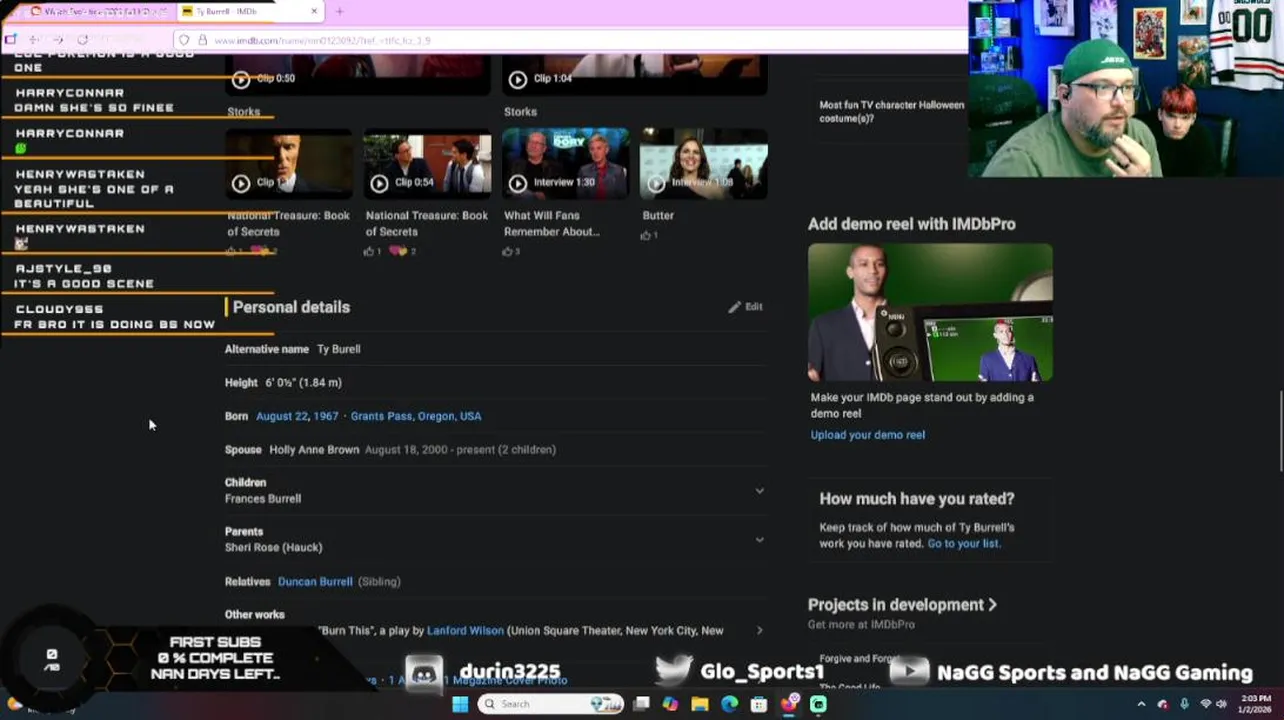Open Microsoft Store from the taskbar
This screenshot has width=1284, height=720.
click(x=759, y=704)
